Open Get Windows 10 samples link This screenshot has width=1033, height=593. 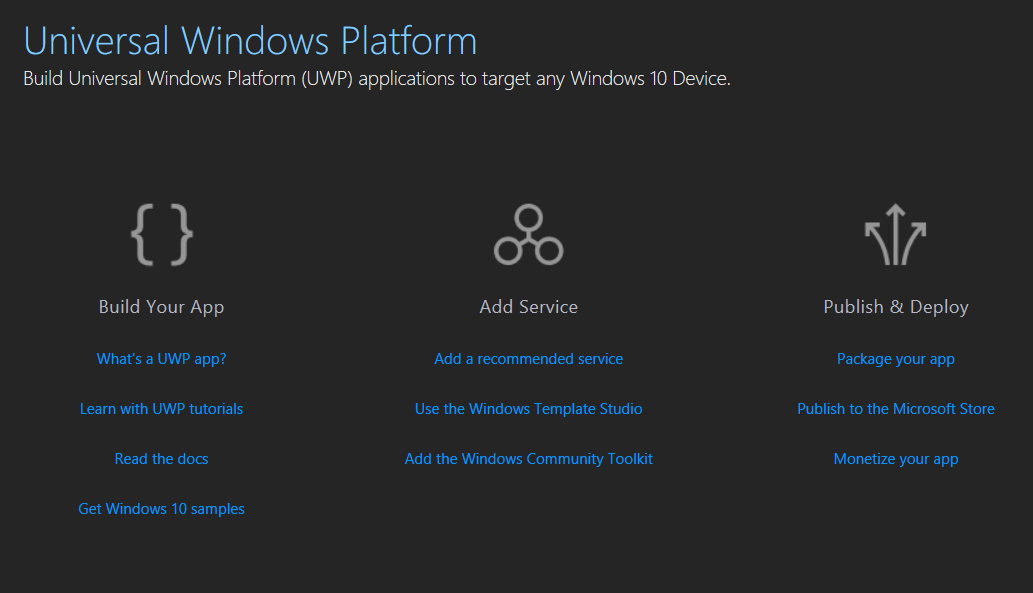(161, 509)
